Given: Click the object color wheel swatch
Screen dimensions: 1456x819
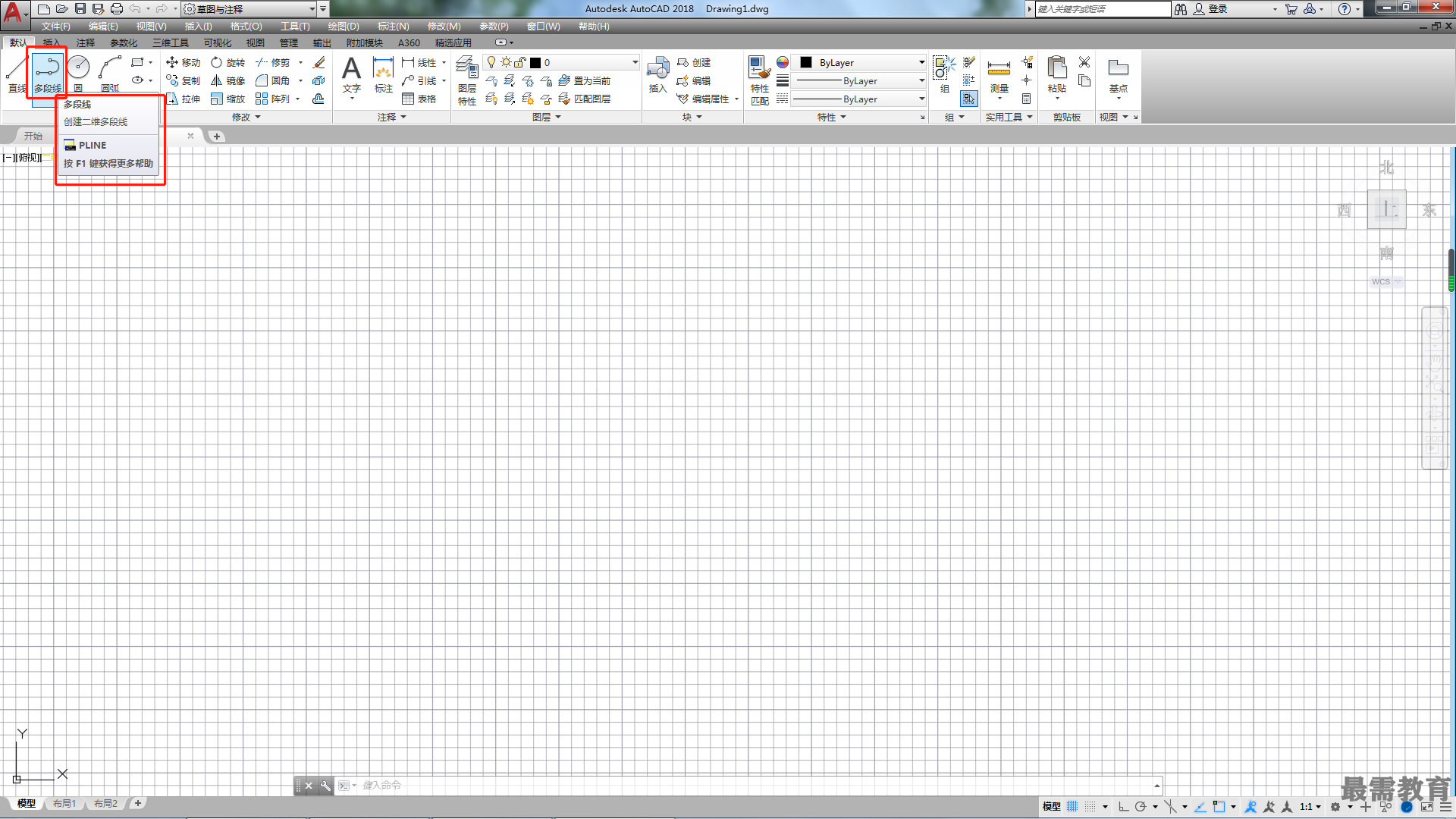Looking at the screenshot, I should (782, 62).
